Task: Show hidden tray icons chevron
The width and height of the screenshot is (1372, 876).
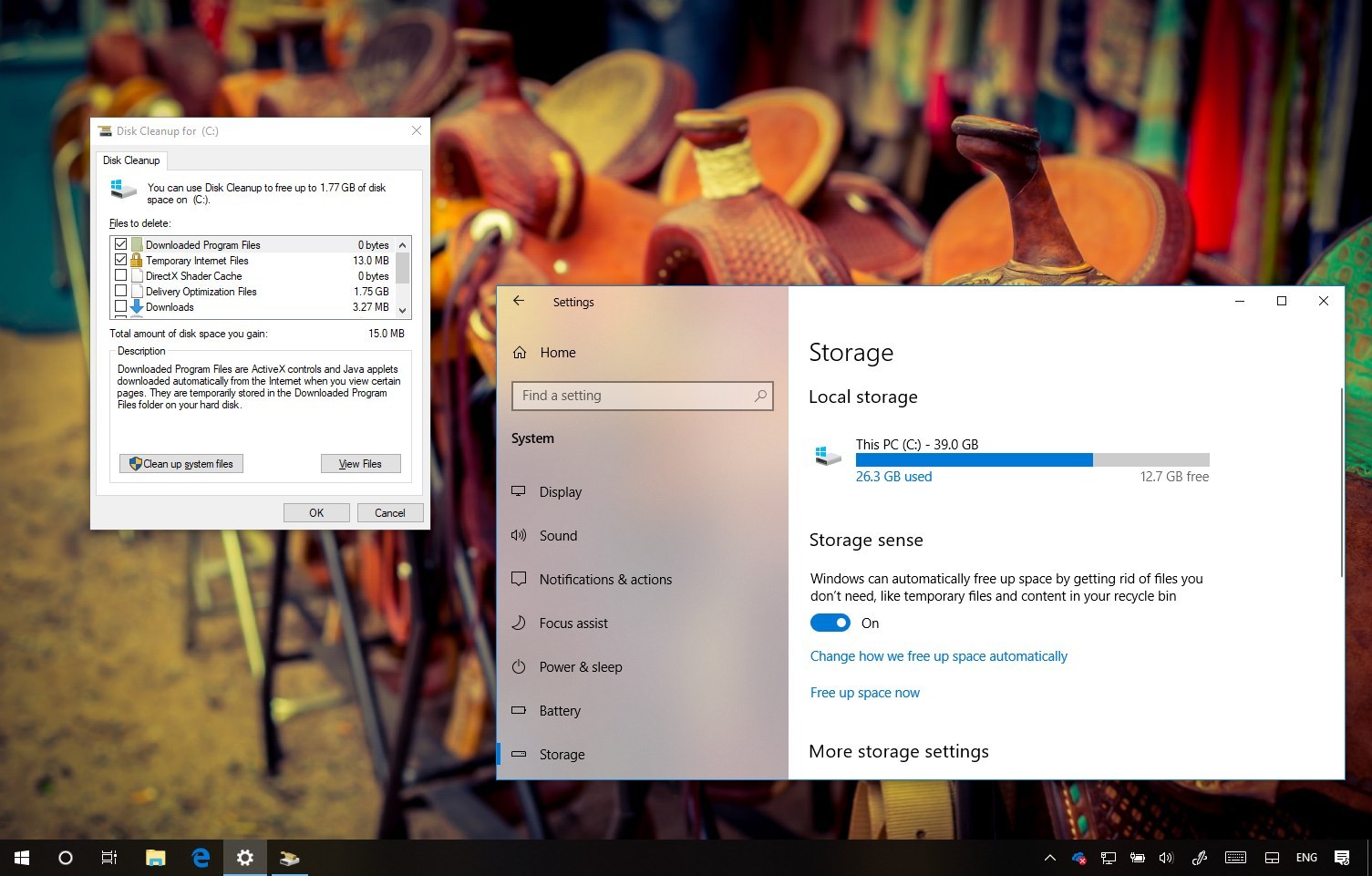Action: 1050,858
